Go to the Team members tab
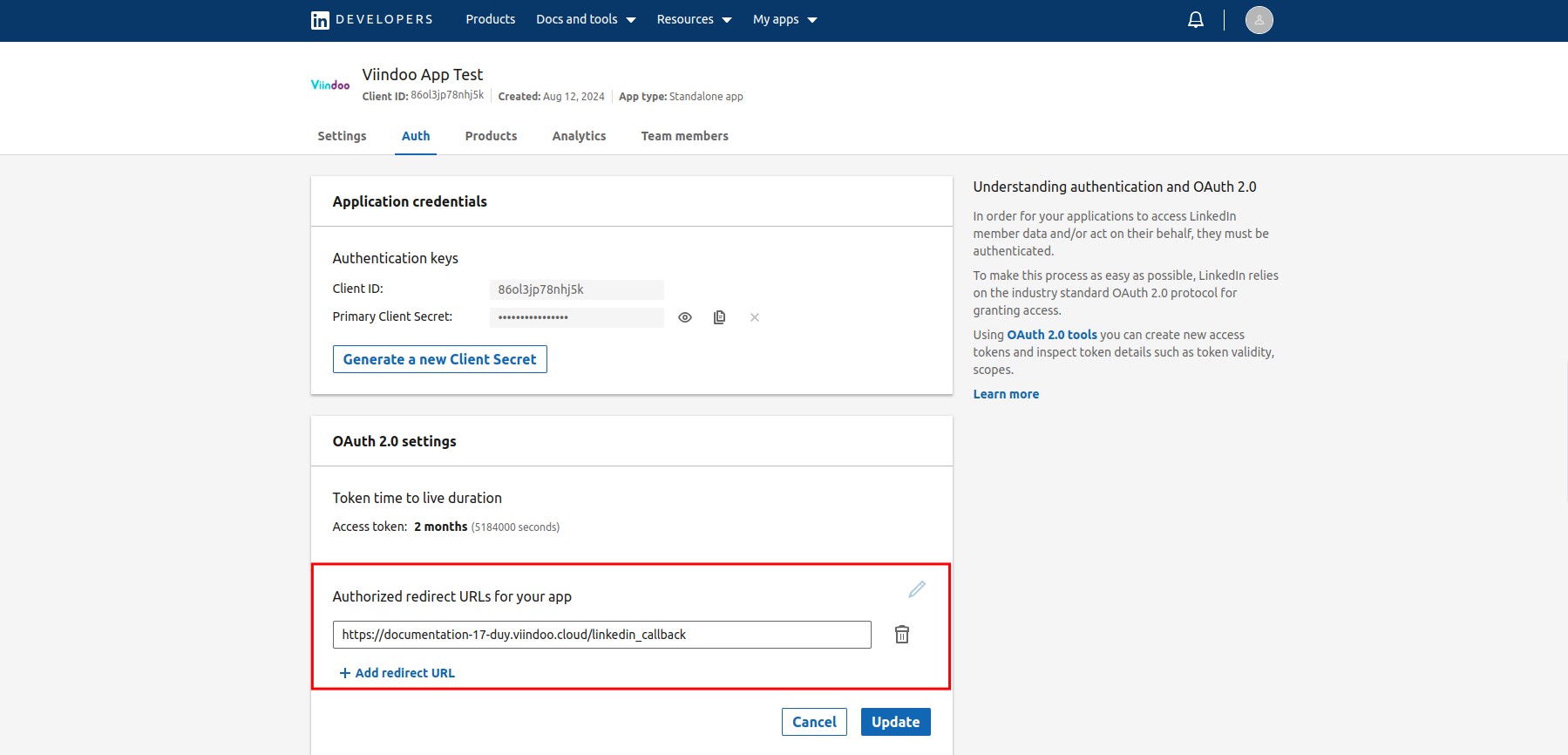Screen dimensions: 1568x755 (684, 136)
